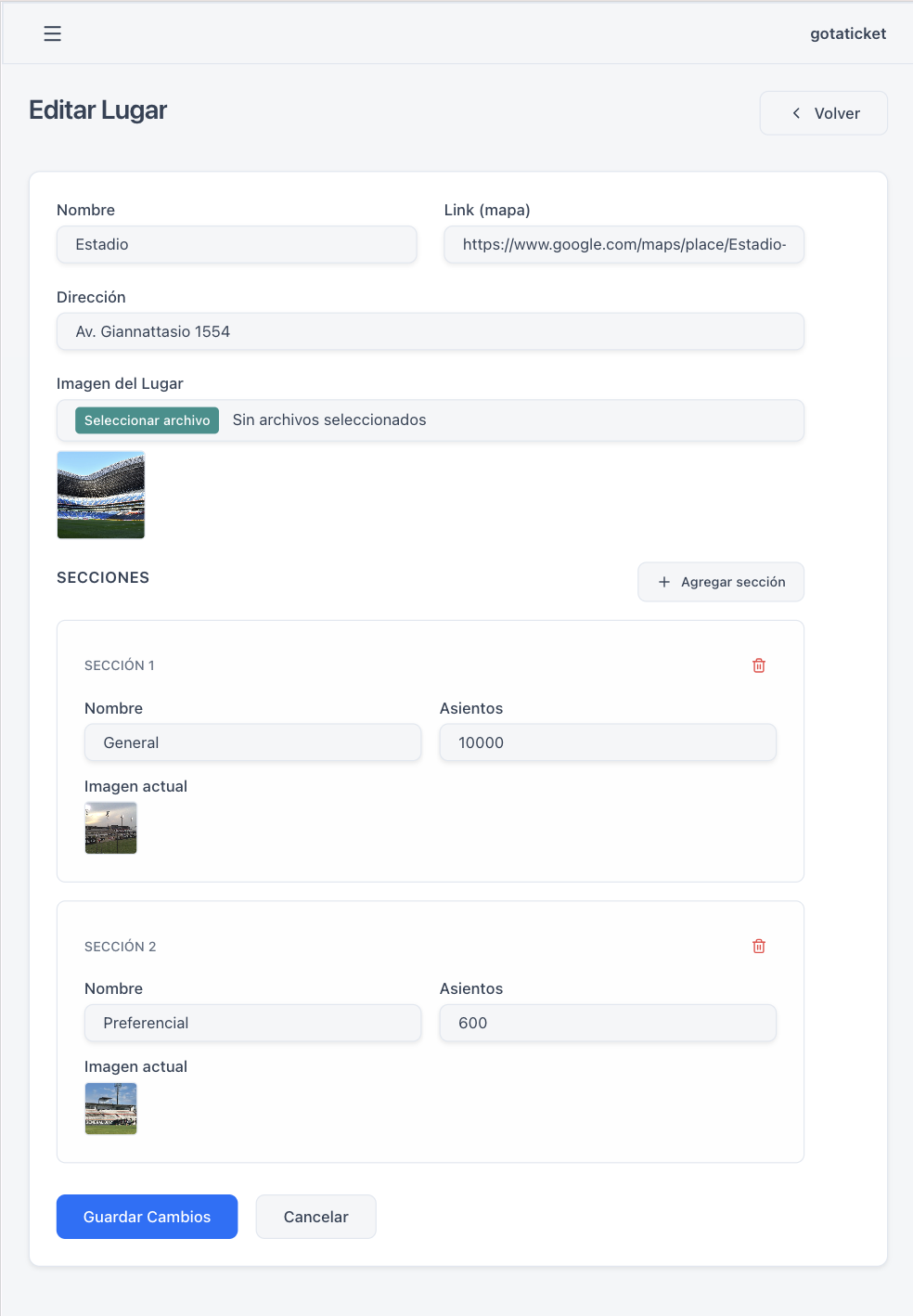
Task: Edit Sección 2 name field Preferencial
Action: [x=252, y=1023]
